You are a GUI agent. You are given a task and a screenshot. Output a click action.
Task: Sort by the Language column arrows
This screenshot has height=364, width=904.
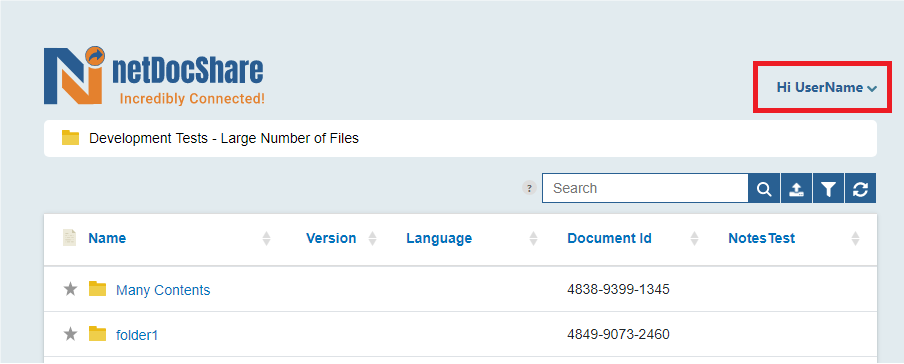pyautogui.click(x=534, y=238)
